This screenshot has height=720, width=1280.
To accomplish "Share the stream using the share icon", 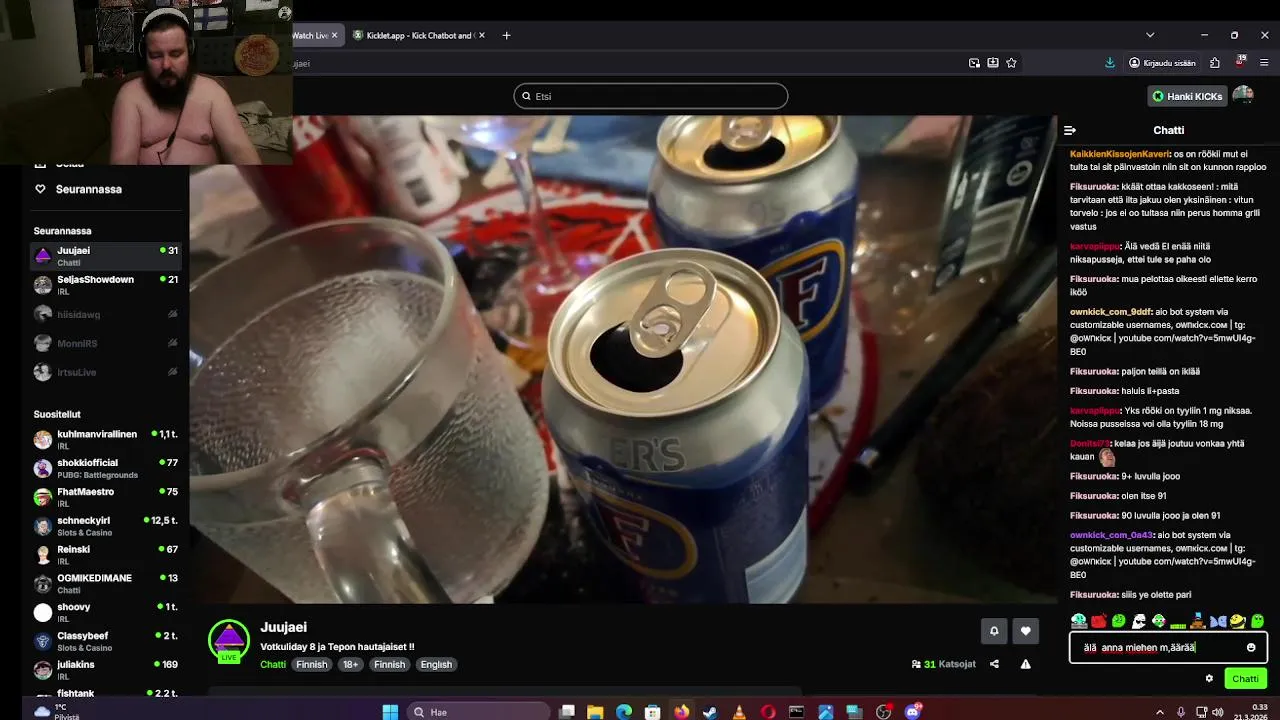I will click(994, 664).
